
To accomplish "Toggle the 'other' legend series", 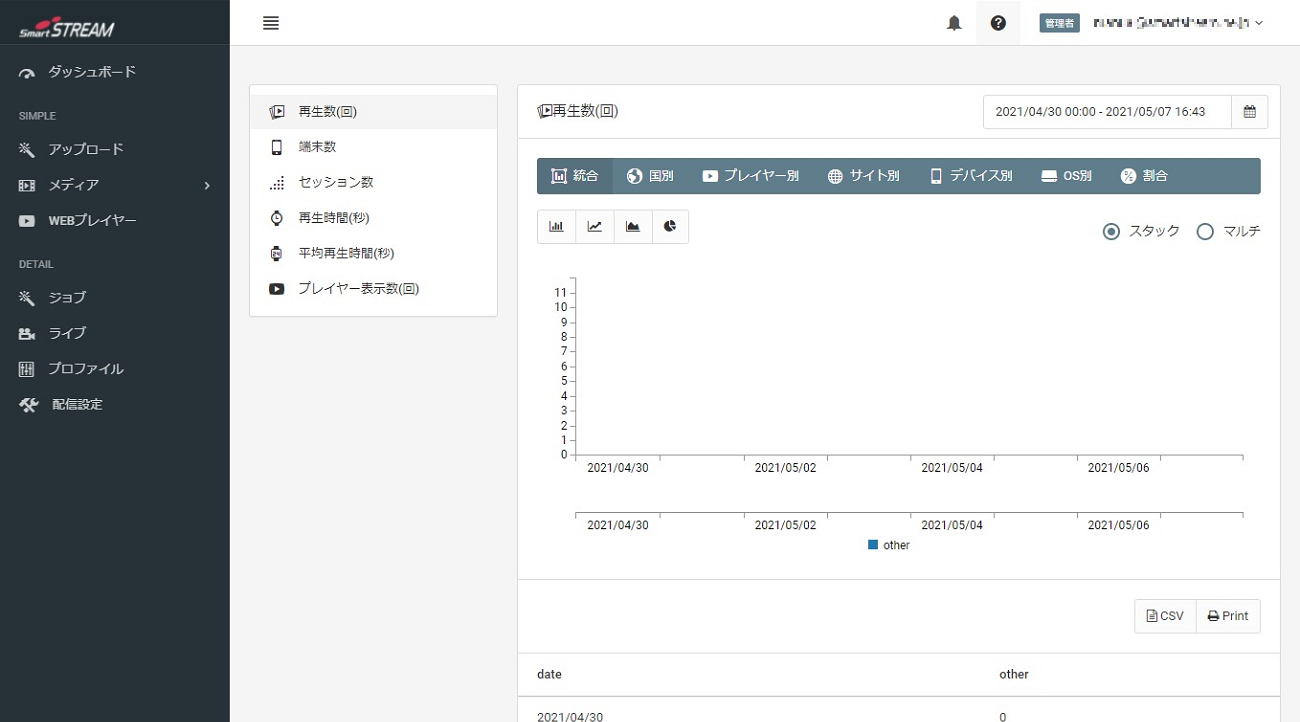I will point(889,545).
